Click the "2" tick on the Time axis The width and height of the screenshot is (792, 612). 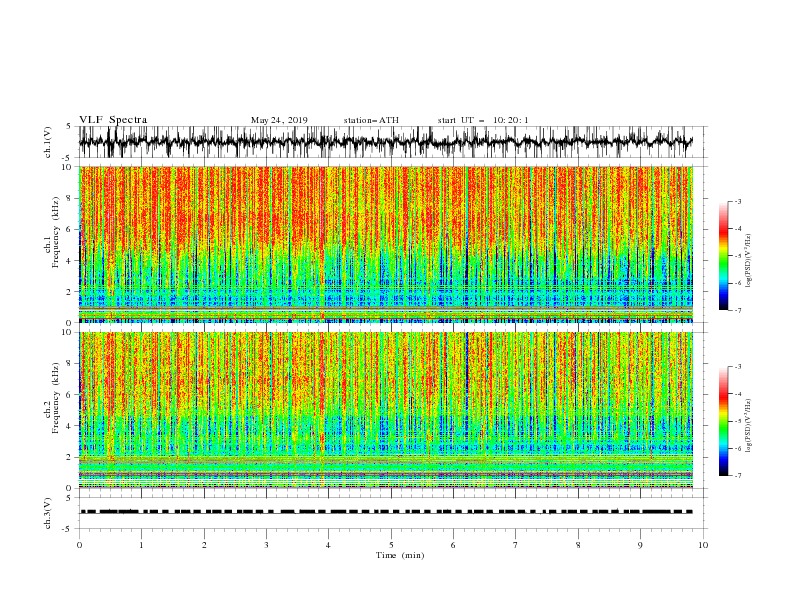[x=204, y=545]
